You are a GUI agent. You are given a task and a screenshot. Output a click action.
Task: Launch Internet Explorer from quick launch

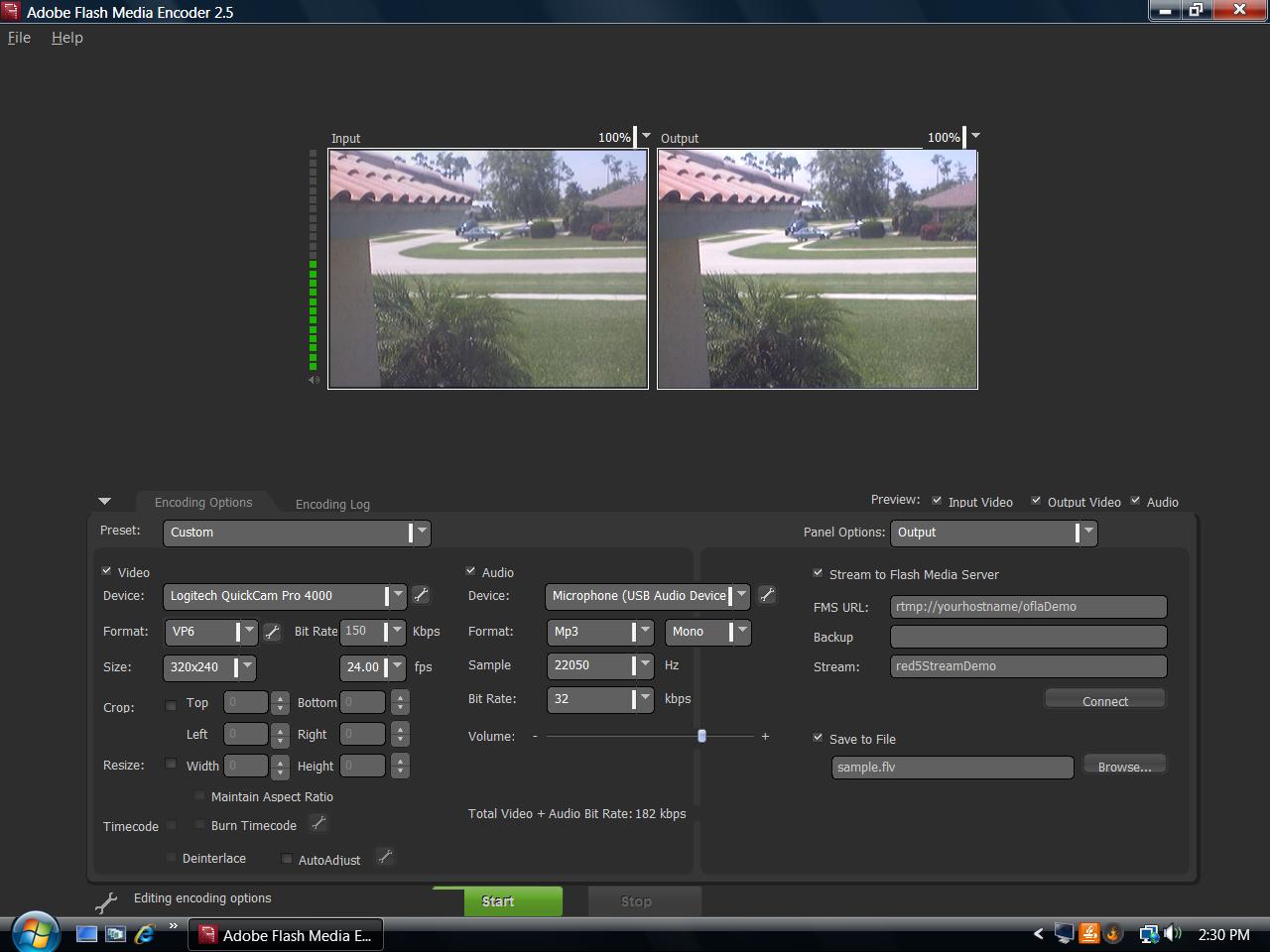point(145,934)
